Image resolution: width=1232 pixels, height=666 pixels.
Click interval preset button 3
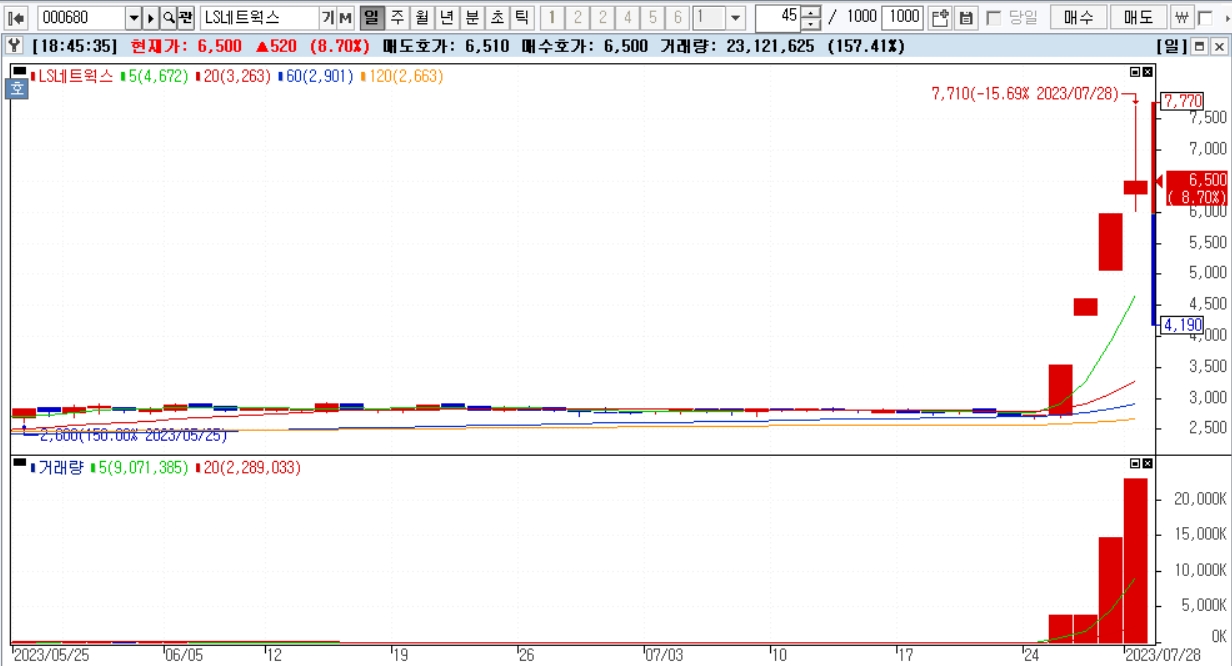pyautogui.click(x=602, y=17)
